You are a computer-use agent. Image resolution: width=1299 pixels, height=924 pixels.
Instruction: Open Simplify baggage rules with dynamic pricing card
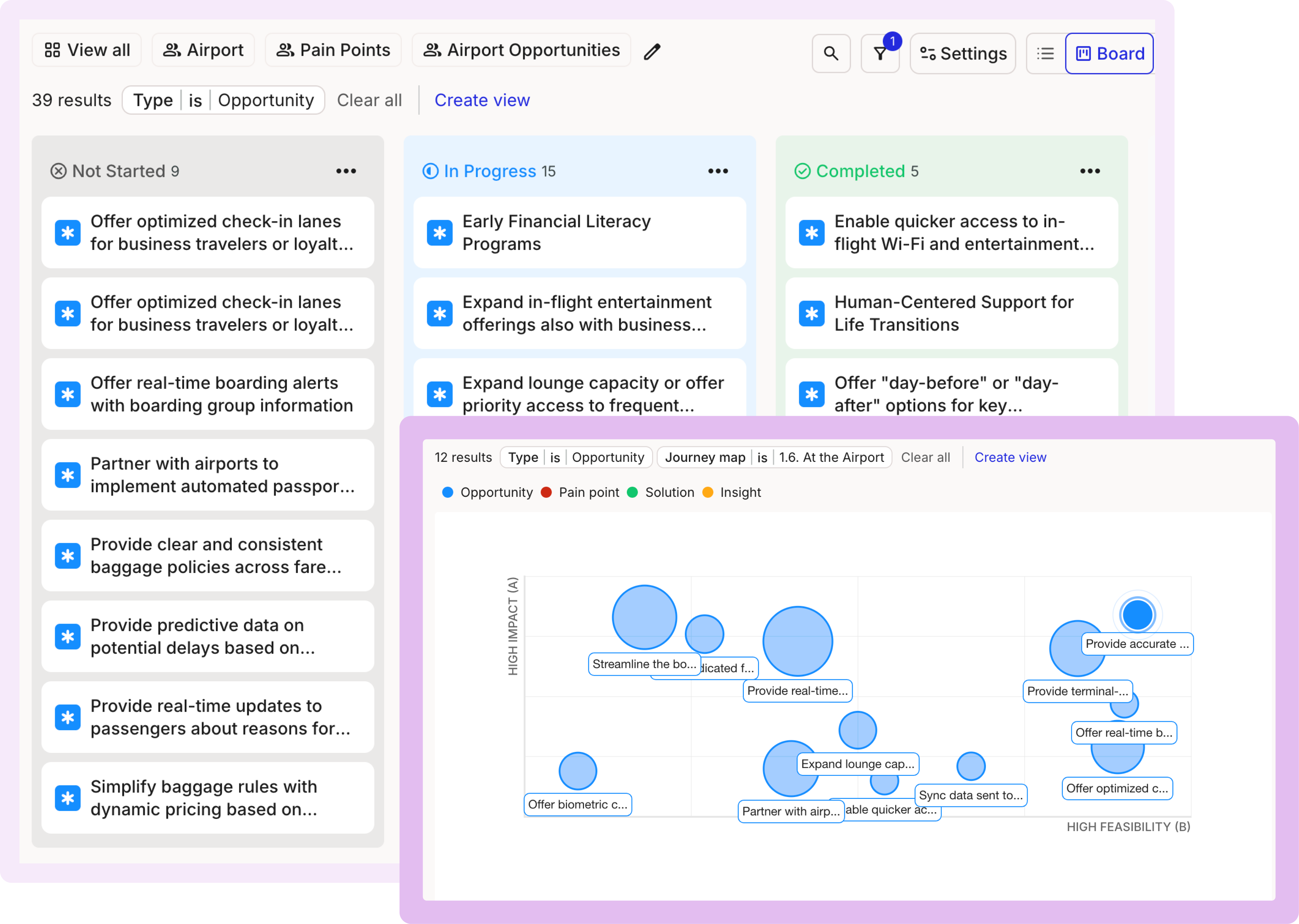coord(208,798)
